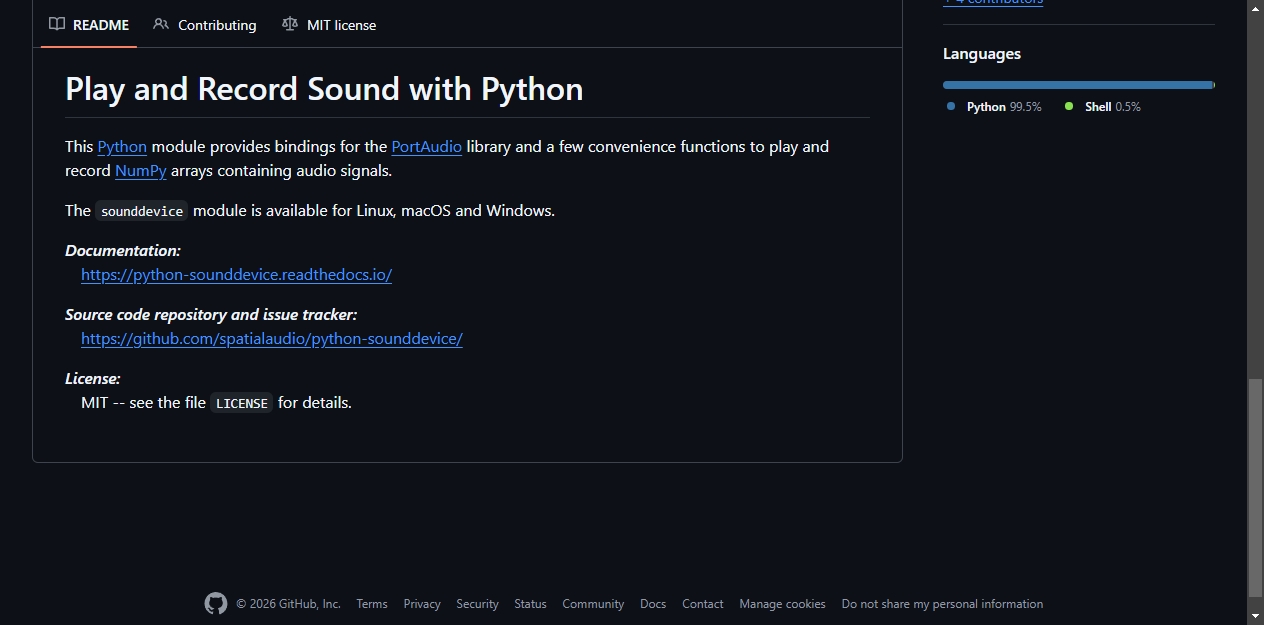
Task: Open the footer Docs link
Action: pyautogui.click(x=653, y=604)
